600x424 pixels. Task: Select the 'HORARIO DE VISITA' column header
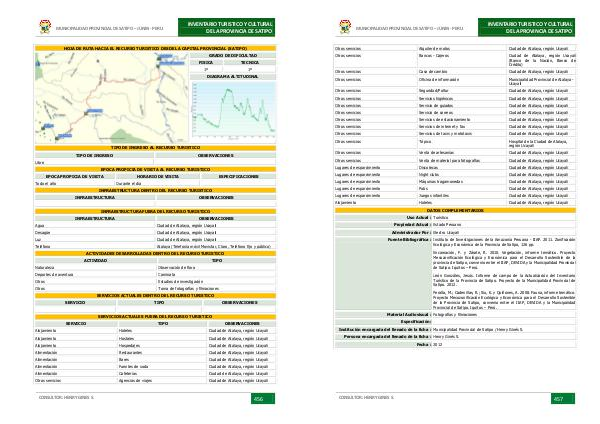pyautogui.click(x=158, y=176)
